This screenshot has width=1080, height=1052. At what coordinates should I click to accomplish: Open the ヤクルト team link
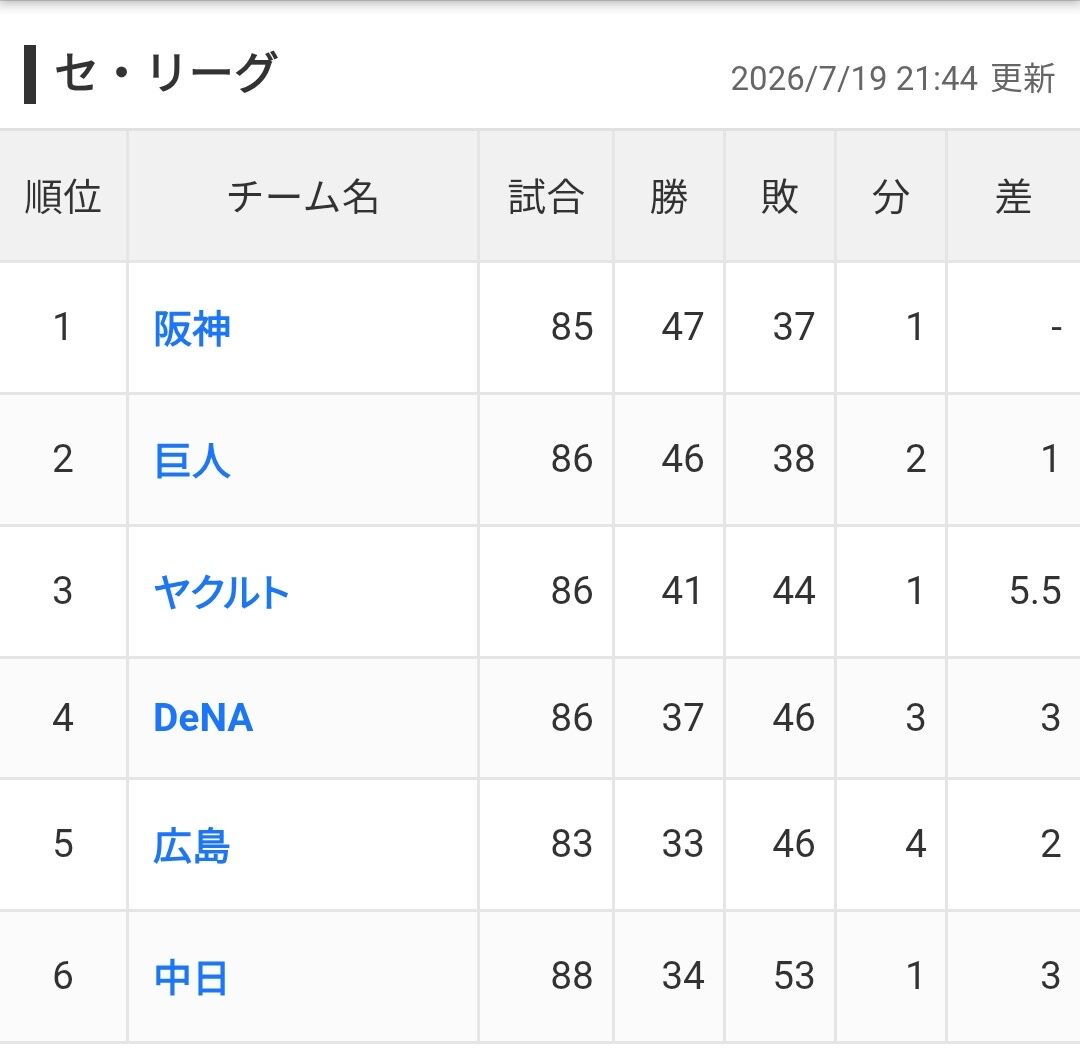coord(220,592)
